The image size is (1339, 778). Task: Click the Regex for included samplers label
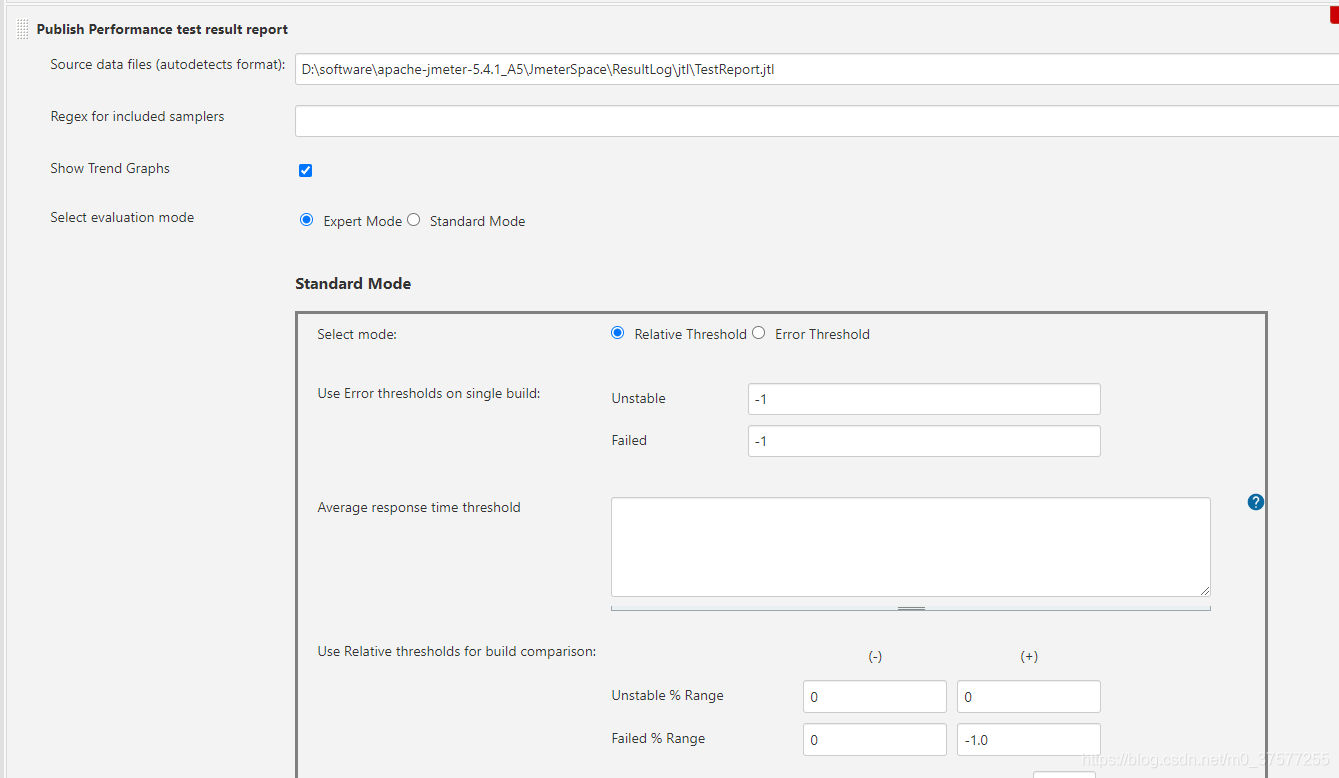point(137,116)
